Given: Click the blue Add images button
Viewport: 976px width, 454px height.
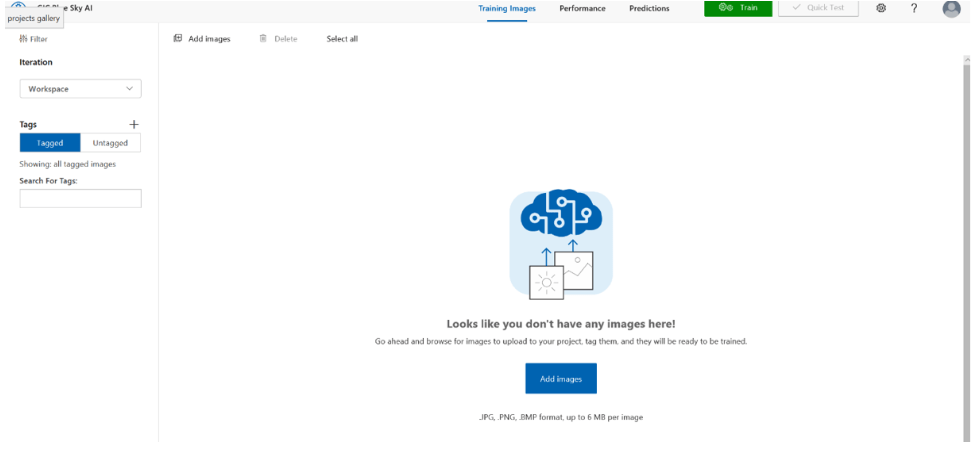Looking at the screenshot, I should point(561,379).
